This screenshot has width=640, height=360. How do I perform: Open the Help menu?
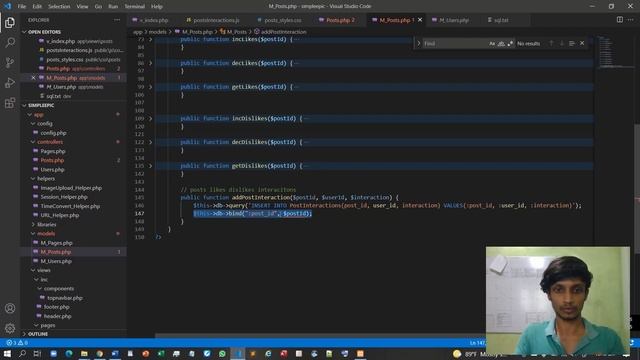point(157,7)
